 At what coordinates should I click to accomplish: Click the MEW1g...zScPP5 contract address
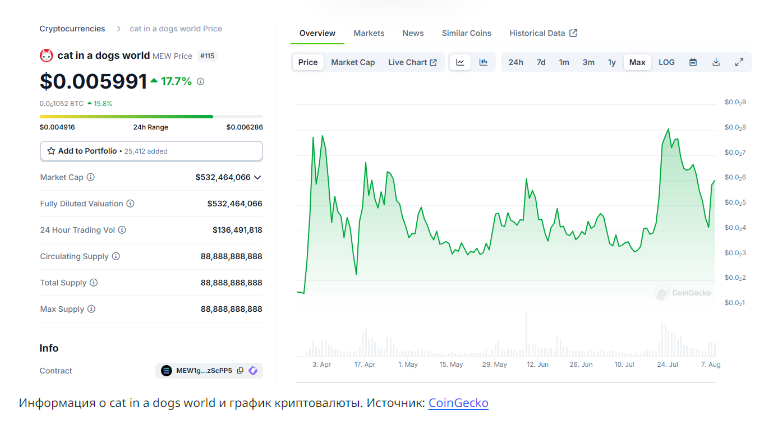tap(204, 371)
